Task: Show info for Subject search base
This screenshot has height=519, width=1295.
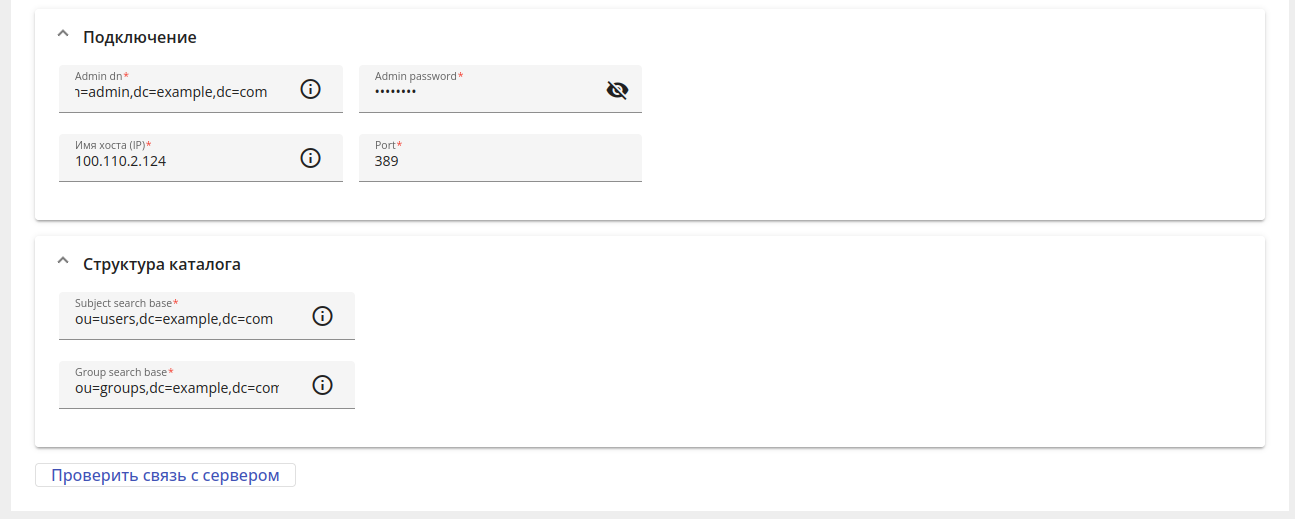Action: [322, 316]
